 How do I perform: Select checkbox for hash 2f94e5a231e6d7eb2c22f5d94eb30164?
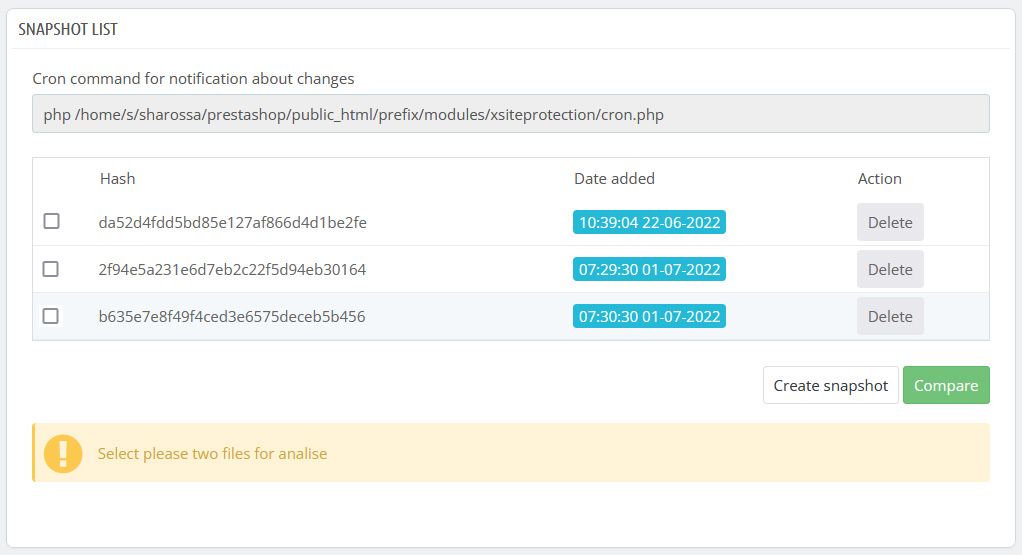point(51,269)
